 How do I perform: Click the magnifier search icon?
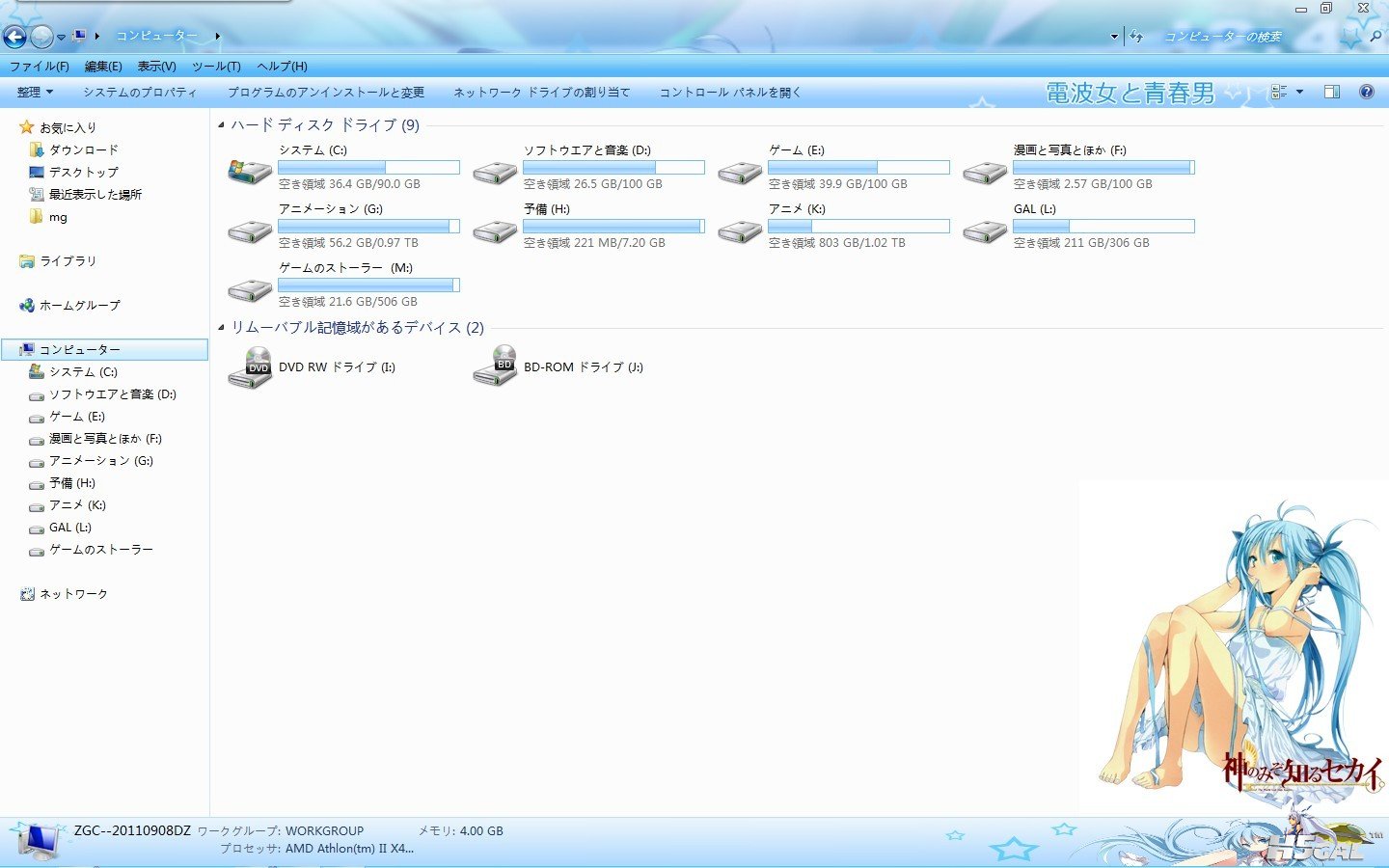point(1375,36)
